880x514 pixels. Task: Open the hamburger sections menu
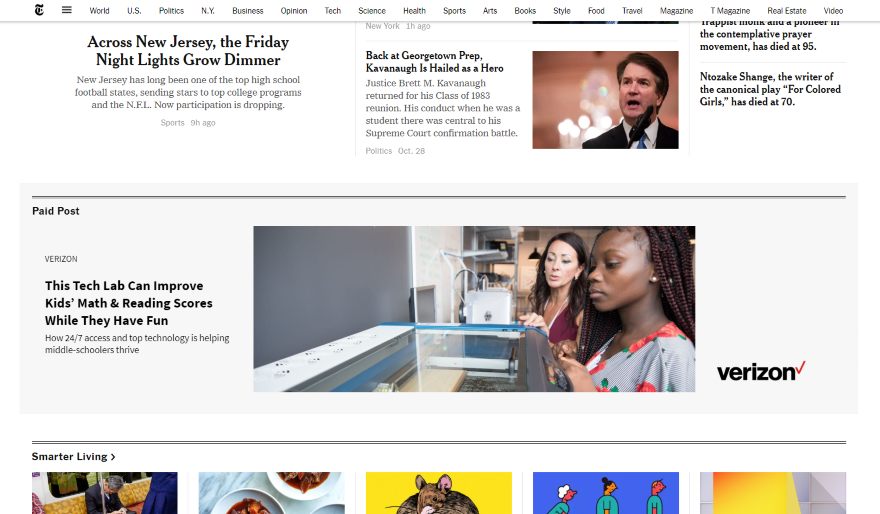coord(66,10)
